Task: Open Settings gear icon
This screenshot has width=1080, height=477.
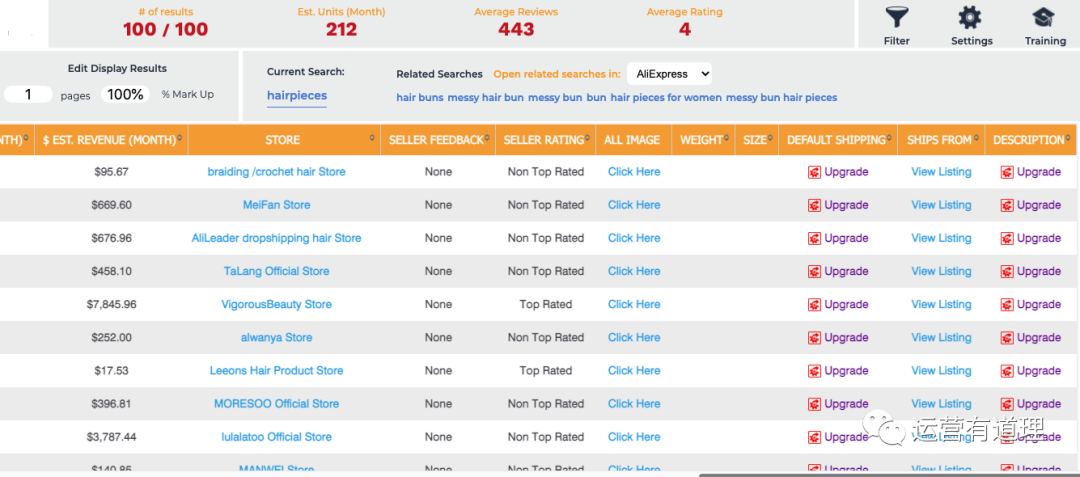Action: point(970,18)
